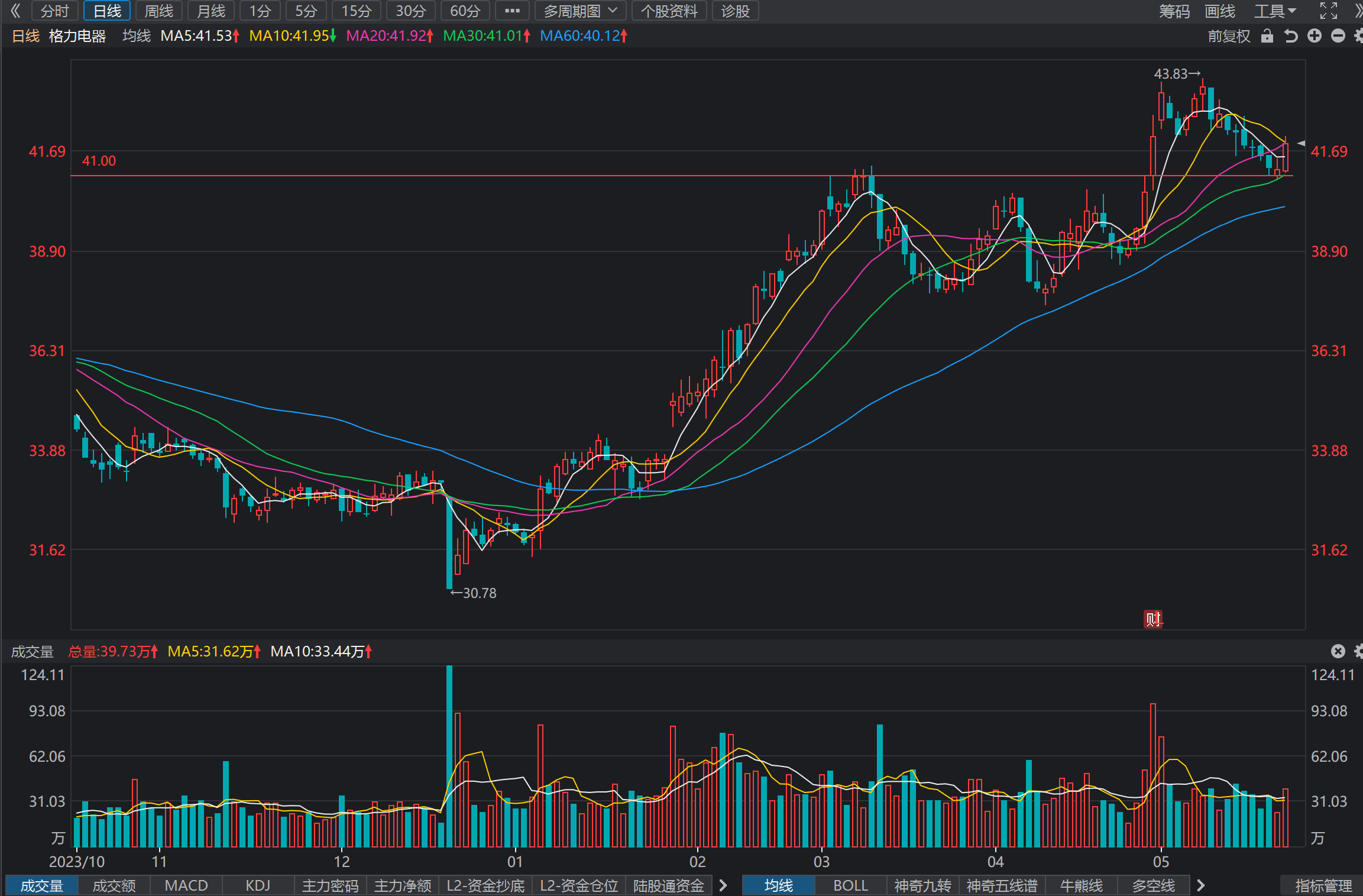Switch to 成交额 turnover indicator

click(114, 885)
